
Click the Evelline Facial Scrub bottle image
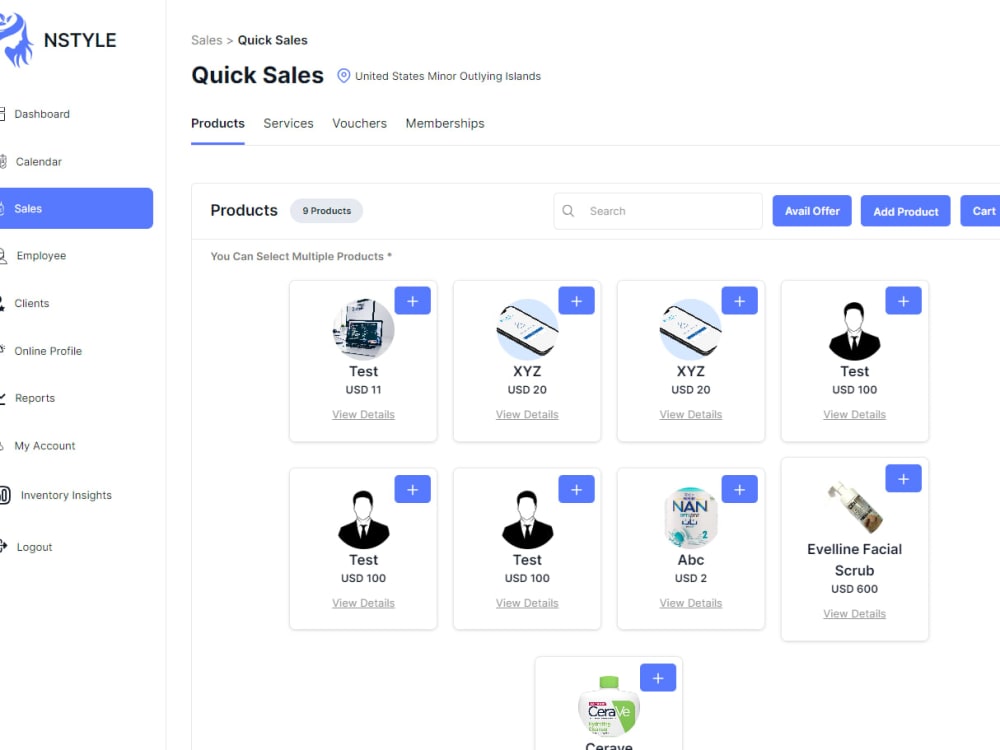(x=855, y=507)
